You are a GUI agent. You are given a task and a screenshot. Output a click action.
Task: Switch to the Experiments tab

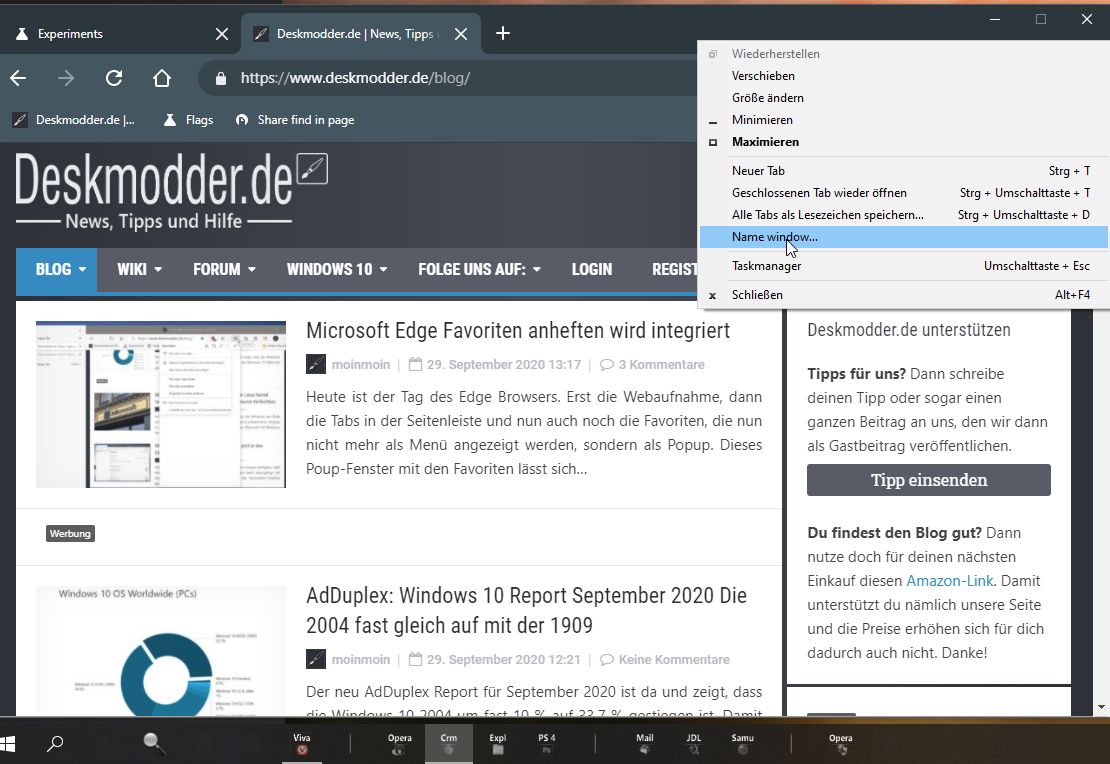pyautogui.click(x=120, y=34)
